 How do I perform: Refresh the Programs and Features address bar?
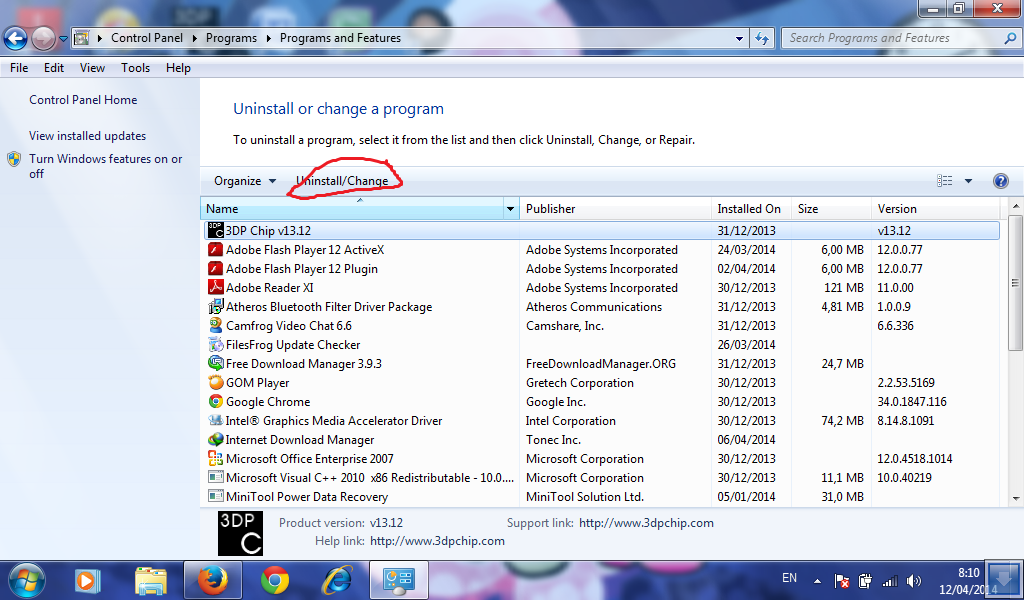pos(761,38)
